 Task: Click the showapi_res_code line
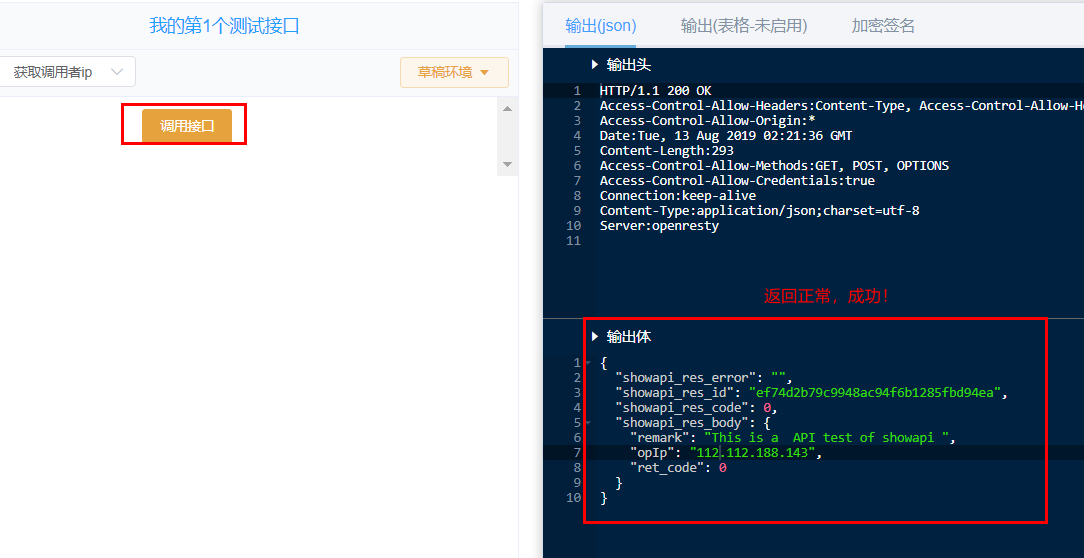click(x=697, y=408)
